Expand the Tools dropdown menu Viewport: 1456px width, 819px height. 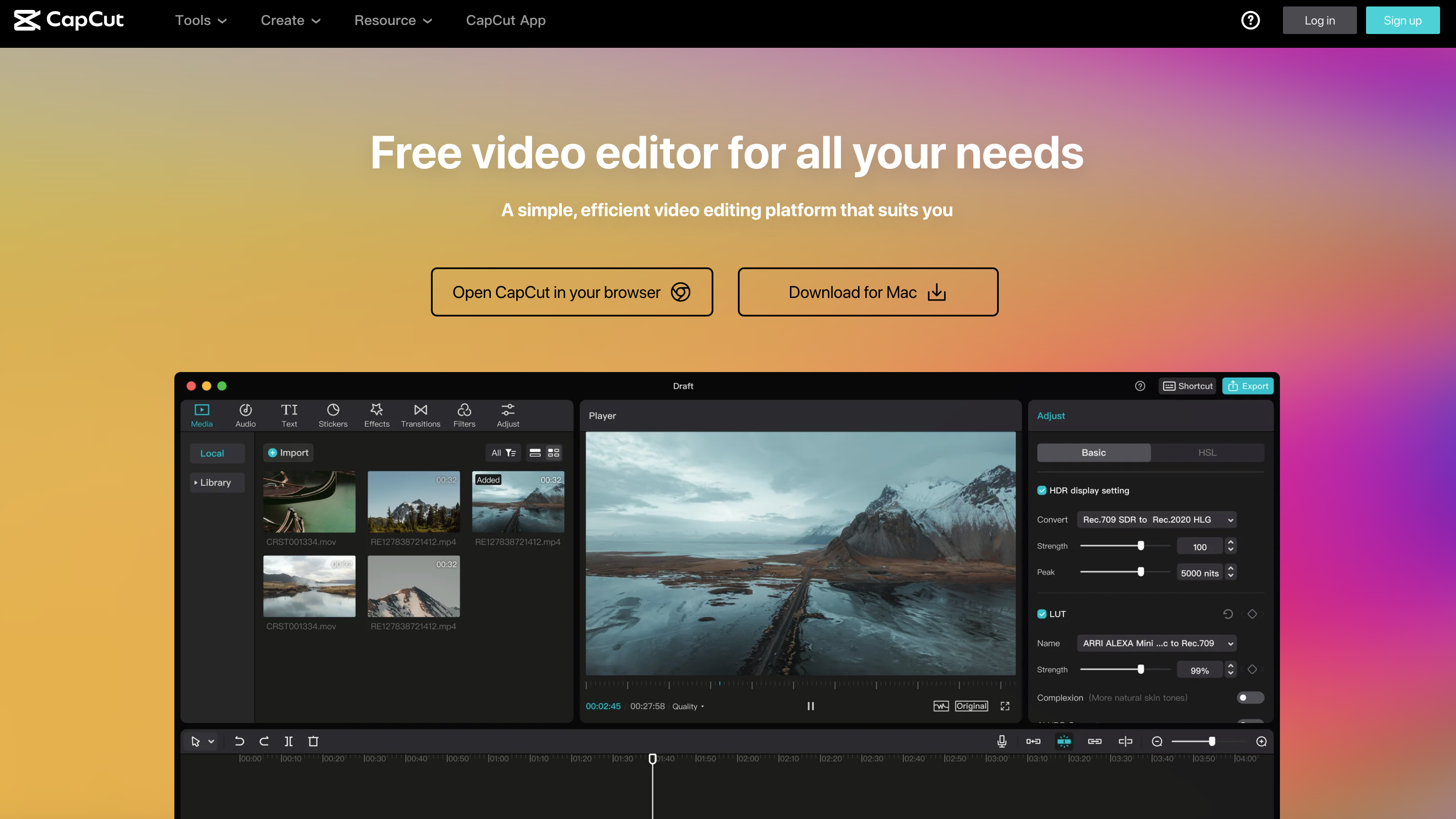click(x=201, y=20)
